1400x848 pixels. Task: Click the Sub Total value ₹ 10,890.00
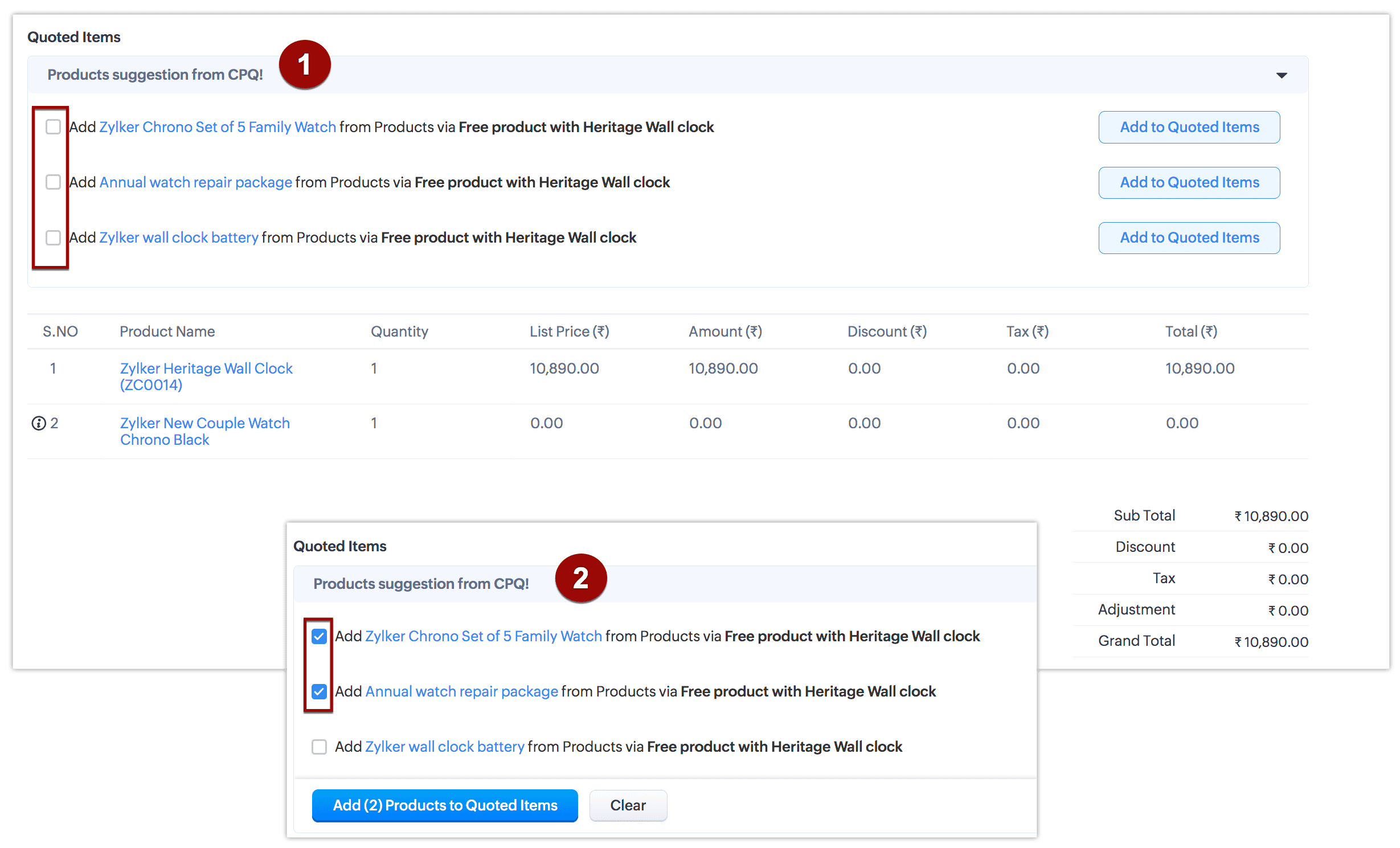tap(1271, 516)
